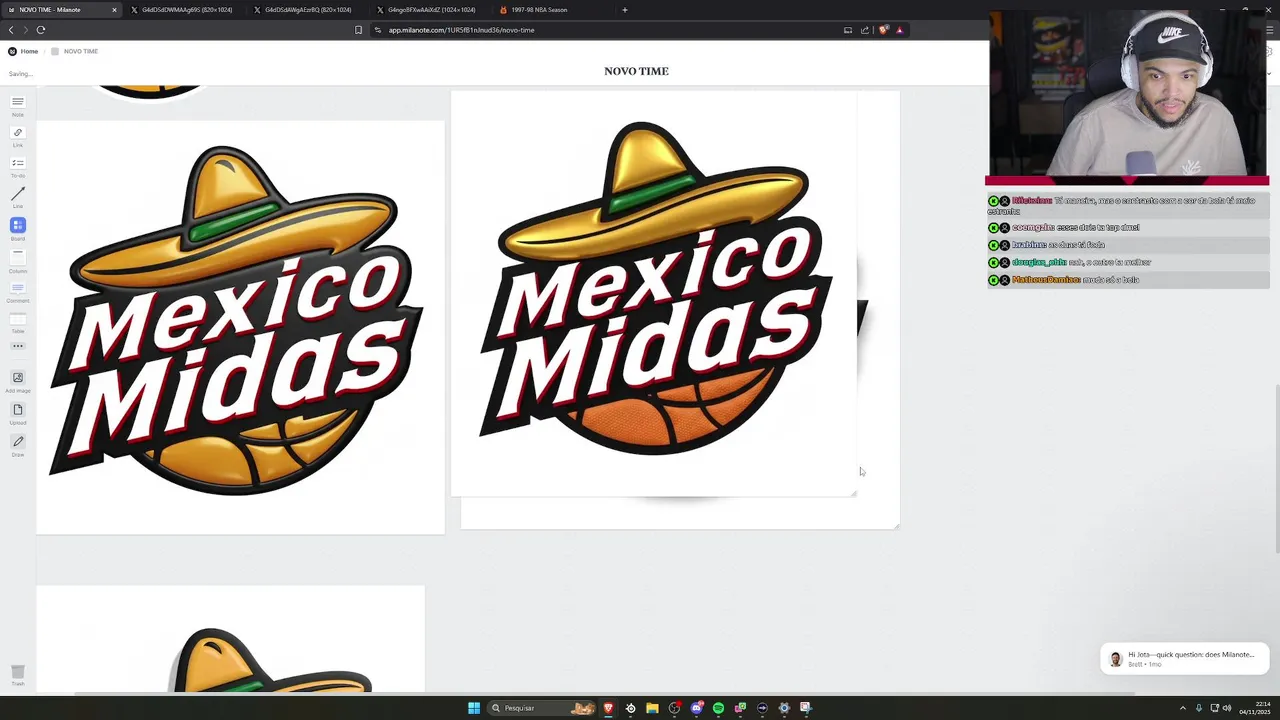Open the G4ngoBFXwAAiXdZ image tab
The width and height of the screenshot is (1280, 720).
coord(431,10)
